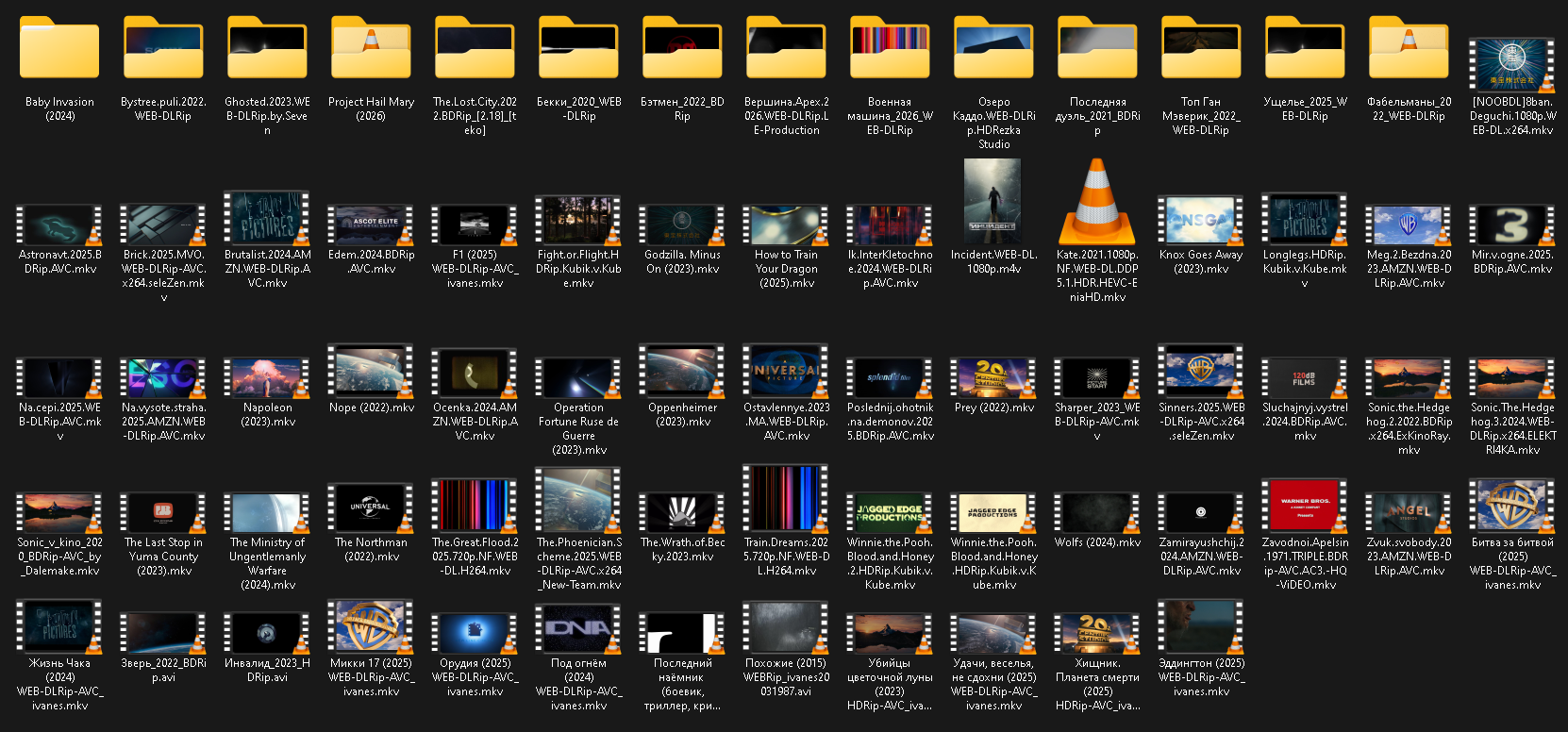Click the Prey (2022) video thumbnail
This screenshot has width=1568, height=732.
click(x=993, y=378)
